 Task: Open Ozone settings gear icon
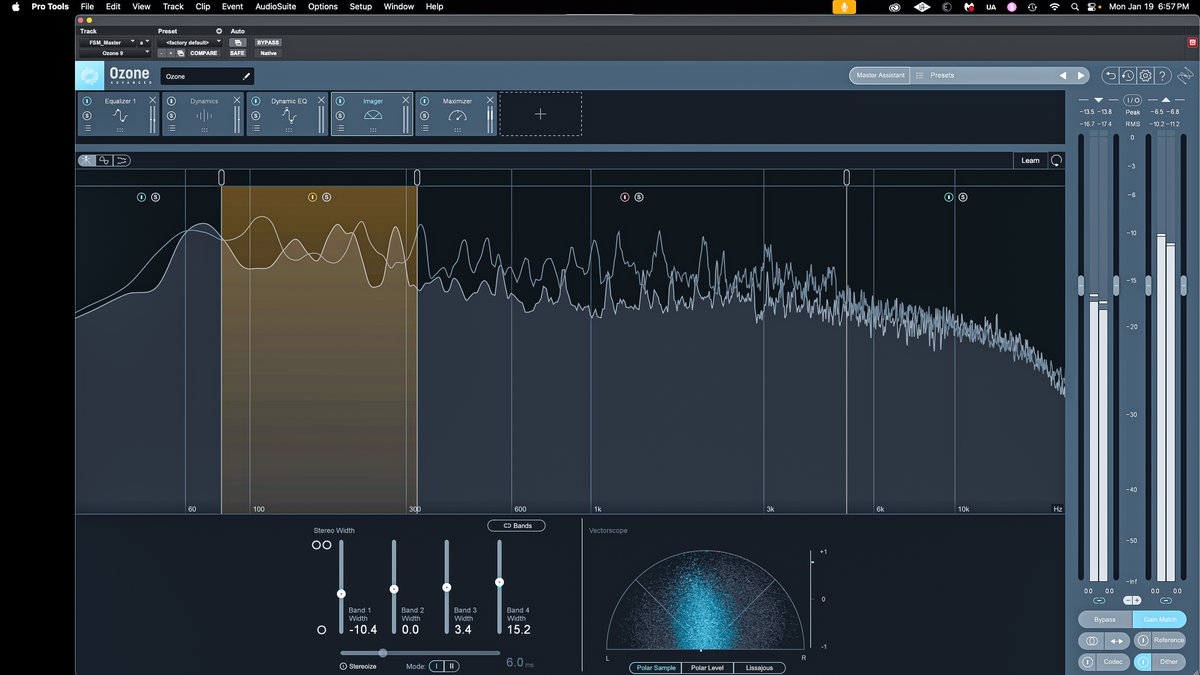point(1145,75)
